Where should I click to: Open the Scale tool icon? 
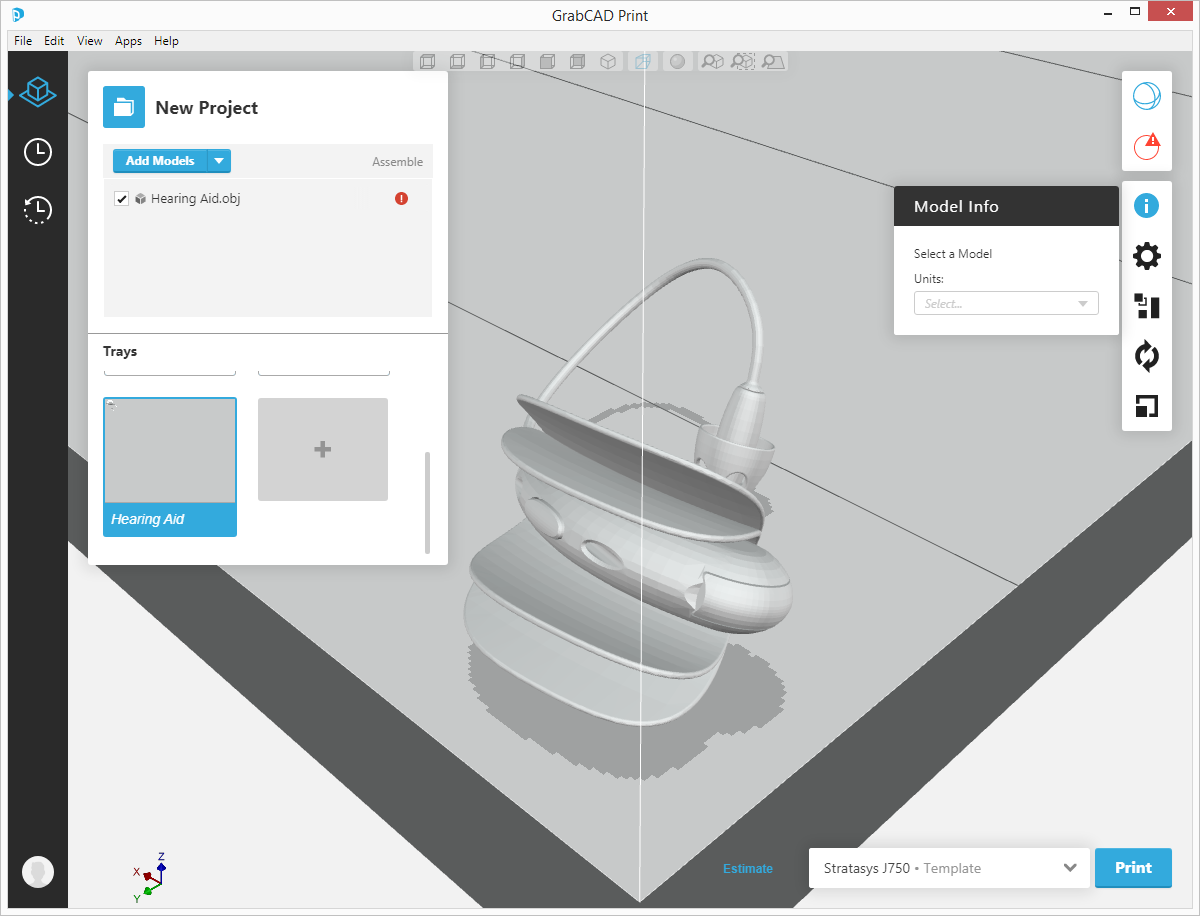[x=1146, y=406]
